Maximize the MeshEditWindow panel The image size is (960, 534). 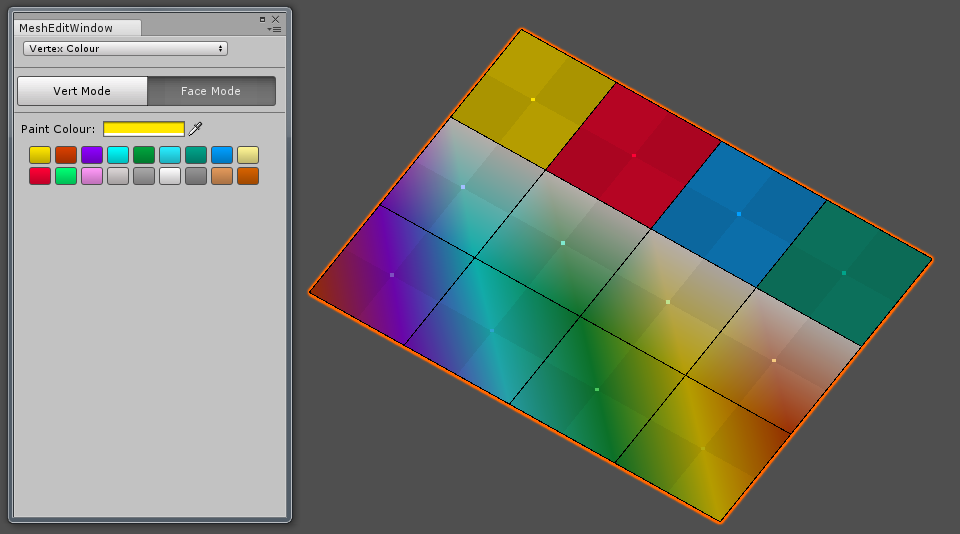[x=263, y=19]
